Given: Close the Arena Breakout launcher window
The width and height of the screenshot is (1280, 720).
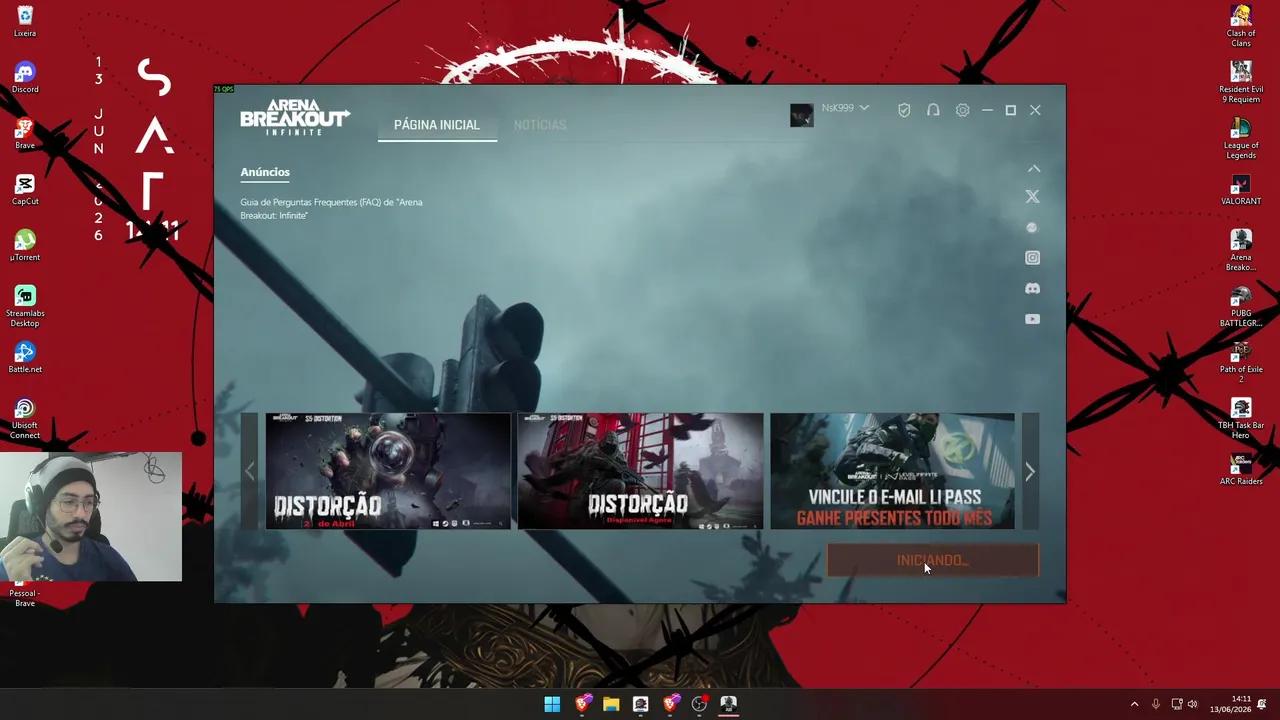Looking at the screenshot, I should coord(1035,110).
